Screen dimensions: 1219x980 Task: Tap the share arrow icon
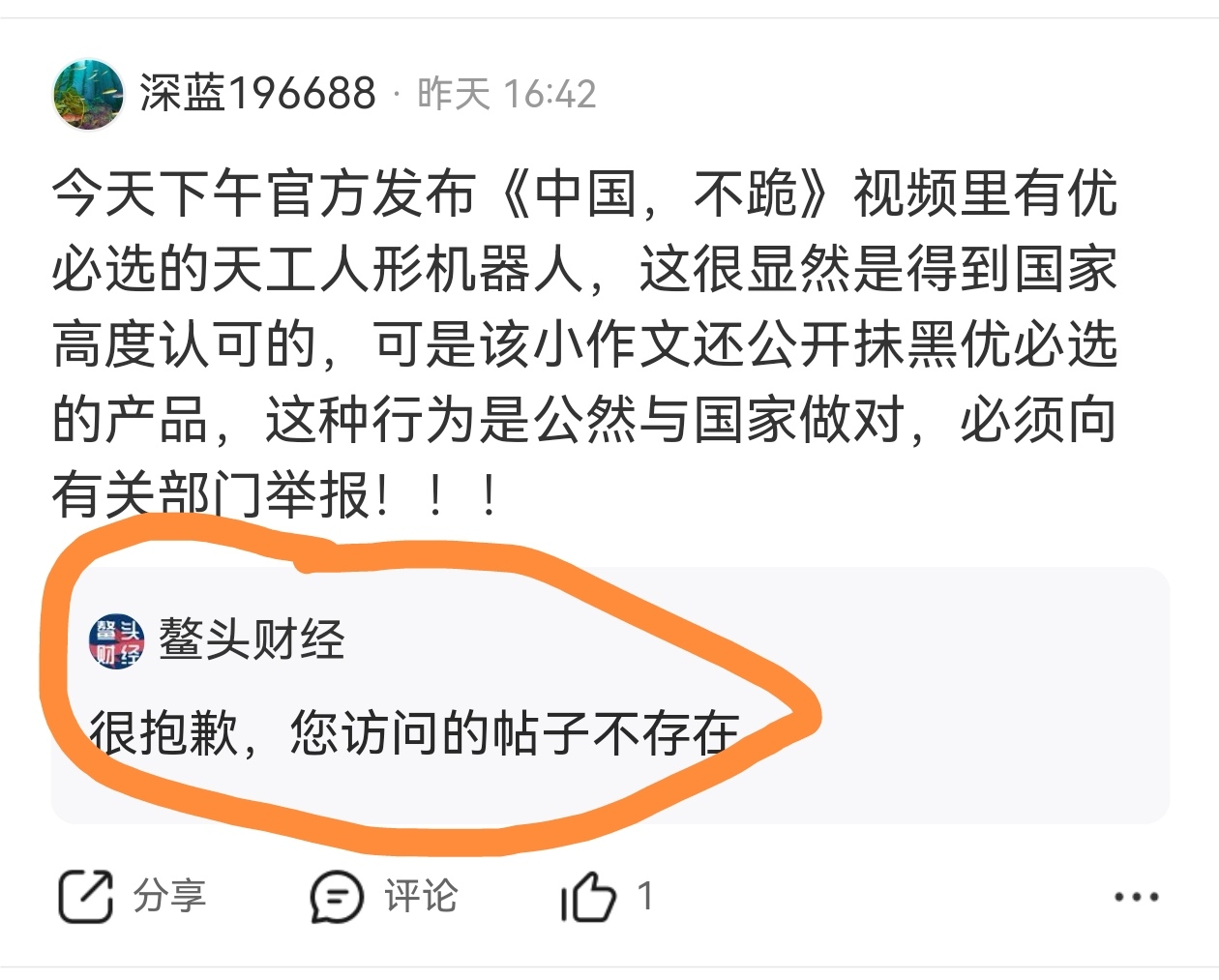pyautogui.click(x=86, y=896)
